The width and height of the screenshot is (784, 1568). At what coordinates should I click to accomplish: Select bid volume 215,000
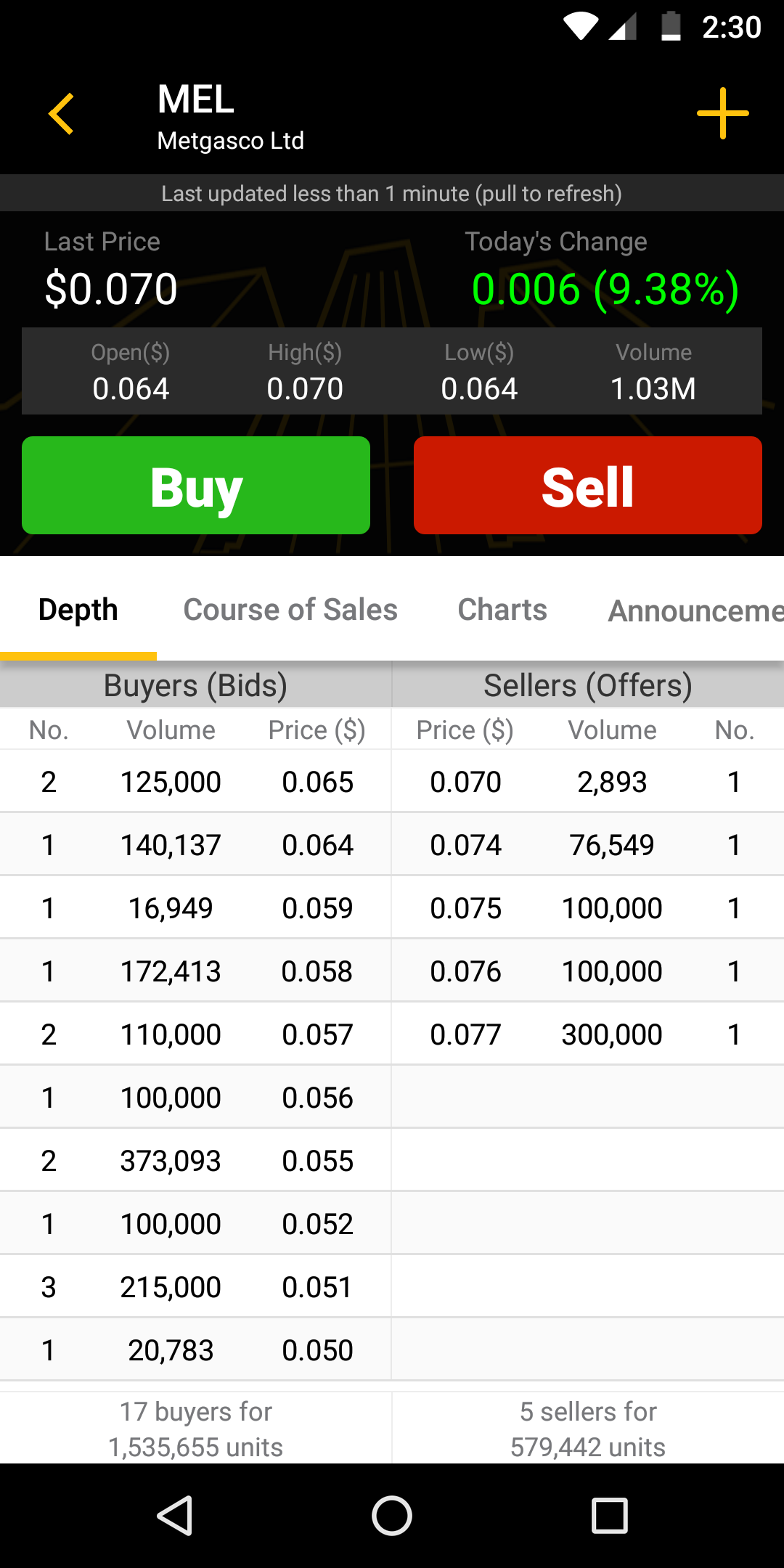(x=171, y=1287)
